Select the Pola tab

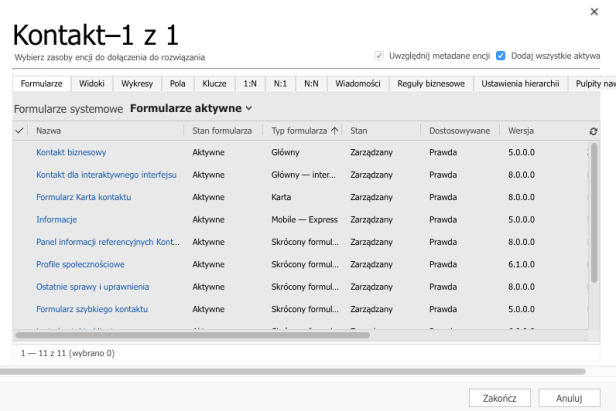[x=177, y=84]
